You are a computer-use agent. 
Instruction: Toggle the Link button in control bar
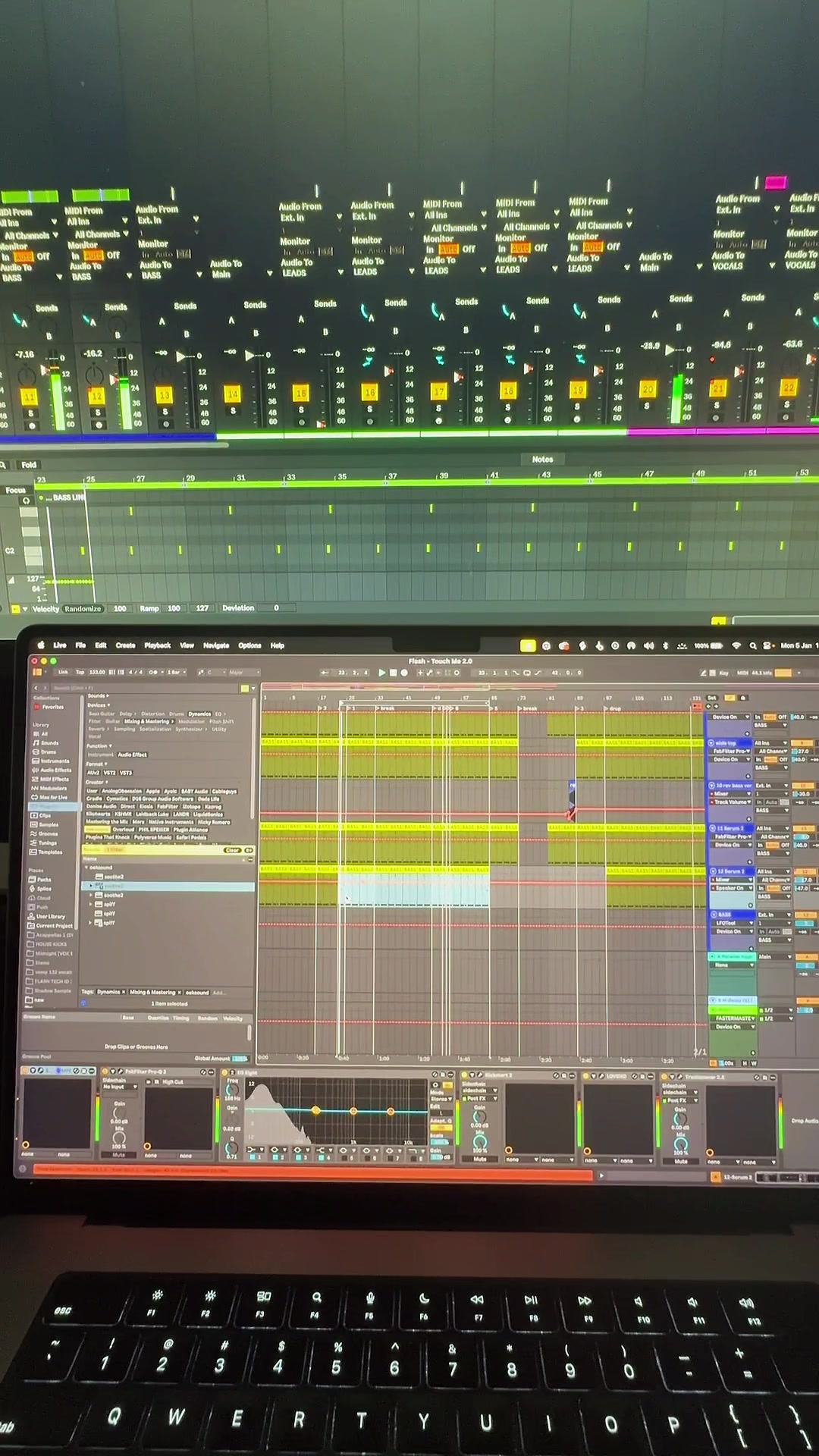pos(63,673)
